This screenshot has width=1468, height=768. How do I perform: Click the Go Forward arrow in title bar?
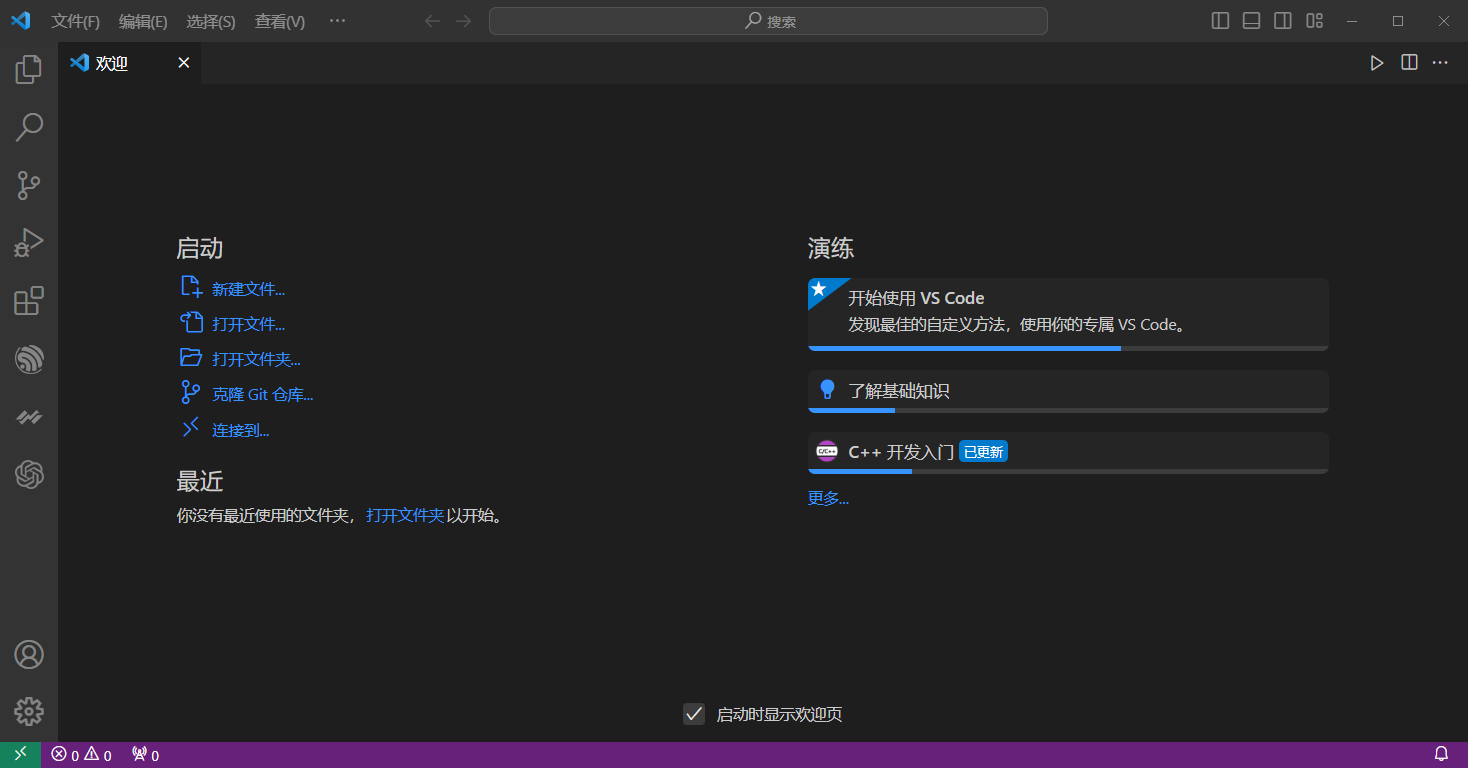(x=463, y=21)
